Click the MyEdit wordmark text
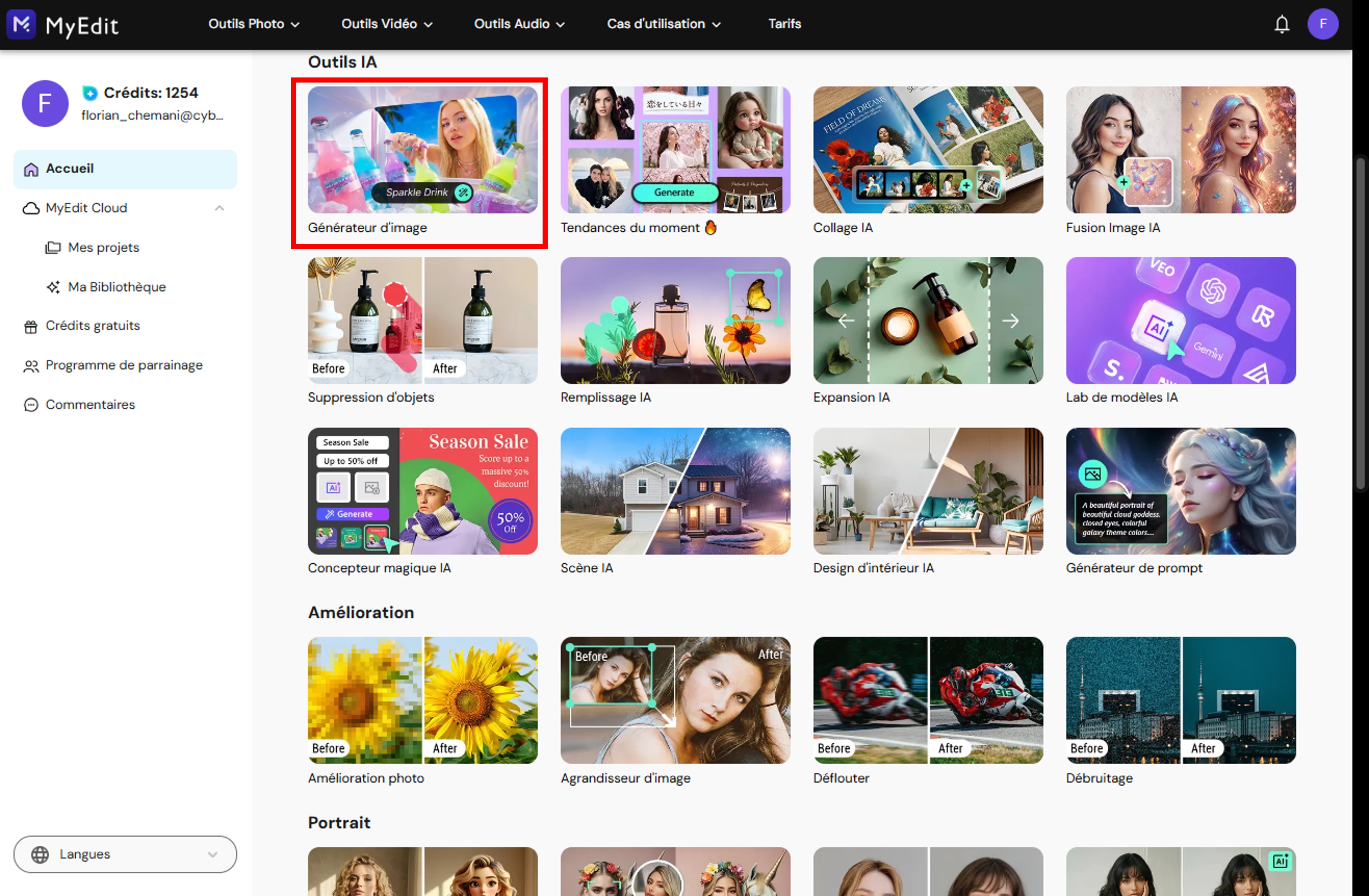The width and height of the screenshot is (1369, 896). coord(82,26)
